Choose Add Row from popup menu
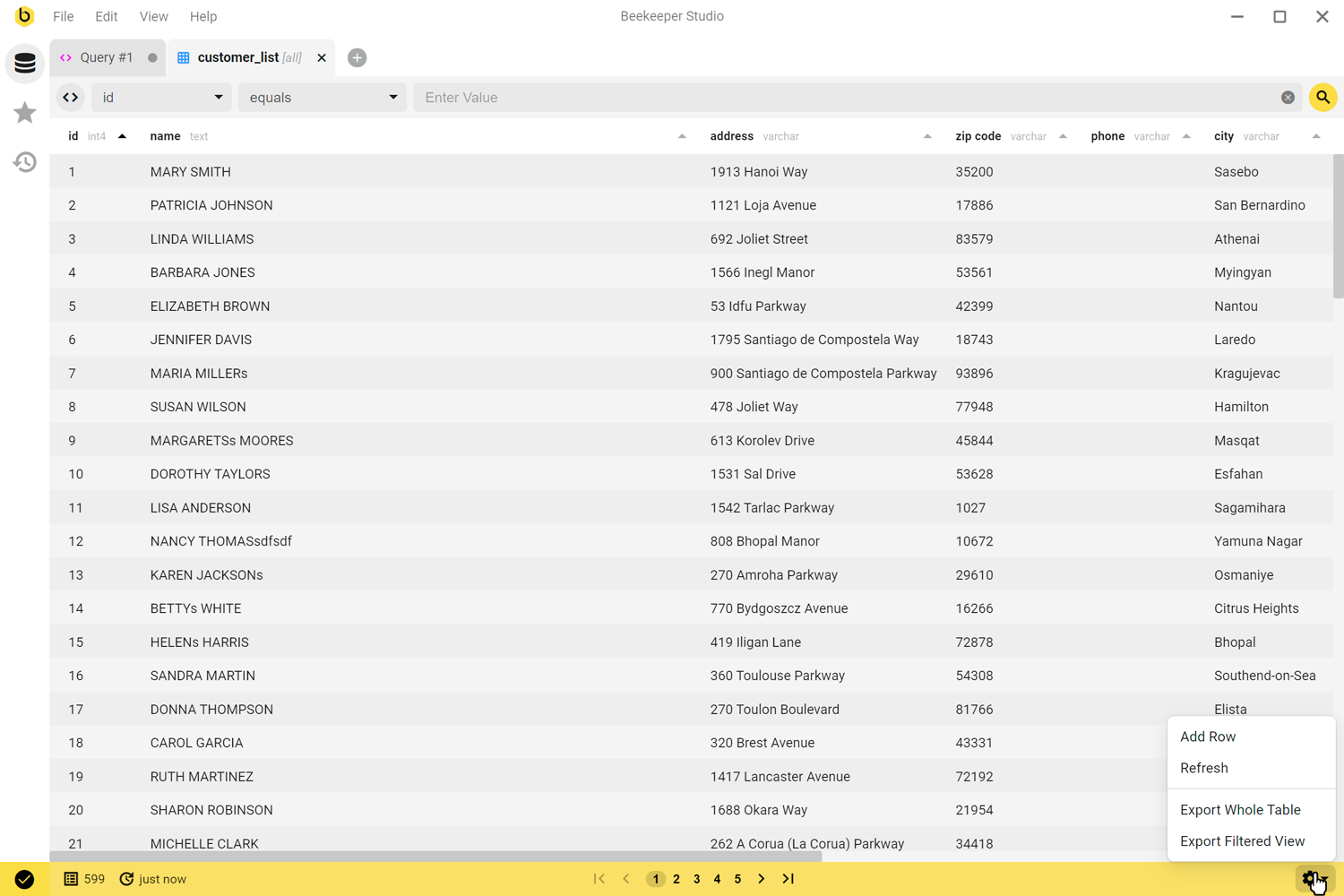Screen dimensions: 1344x896 coord(1251,737)
